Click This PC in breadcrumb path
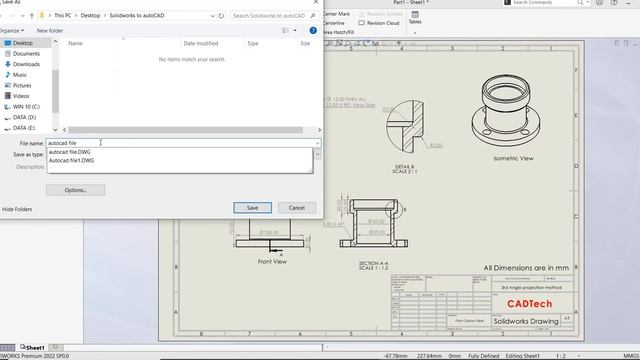Image resolution: width=640 pixels, height=360 pixels. (62, 16)
